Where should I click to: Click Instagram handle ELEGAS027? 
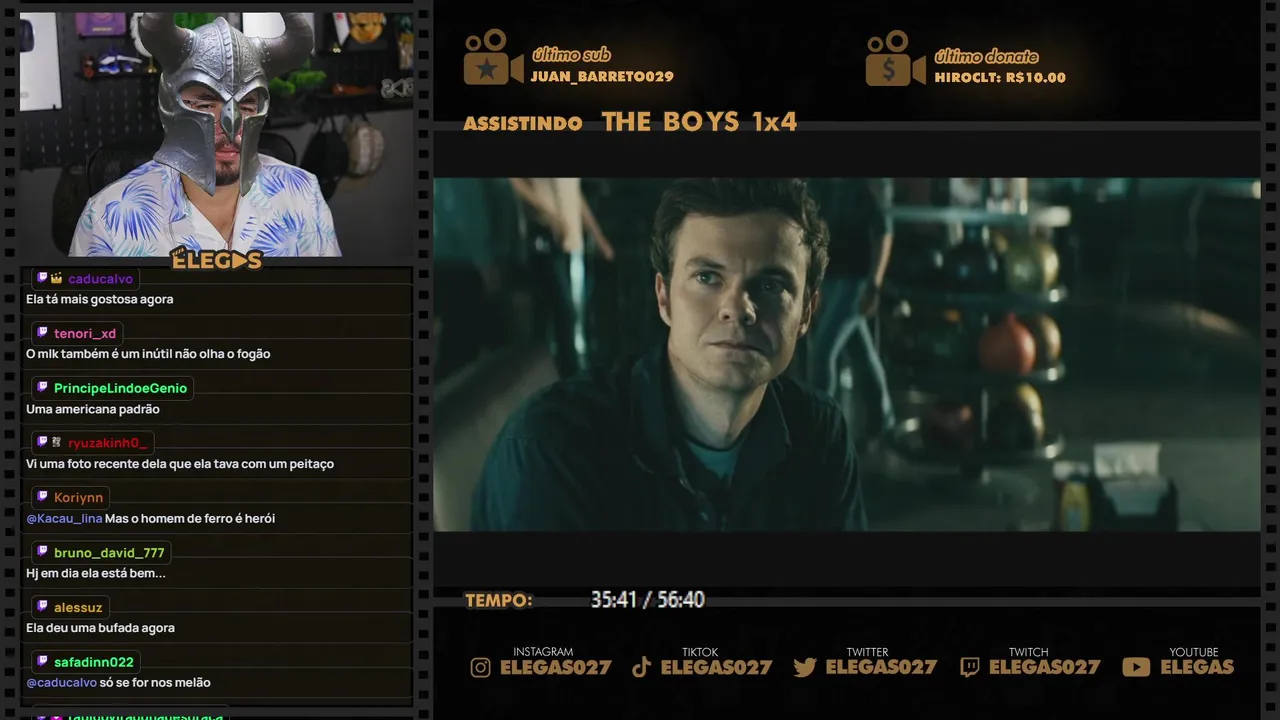(x=556, y=667)
